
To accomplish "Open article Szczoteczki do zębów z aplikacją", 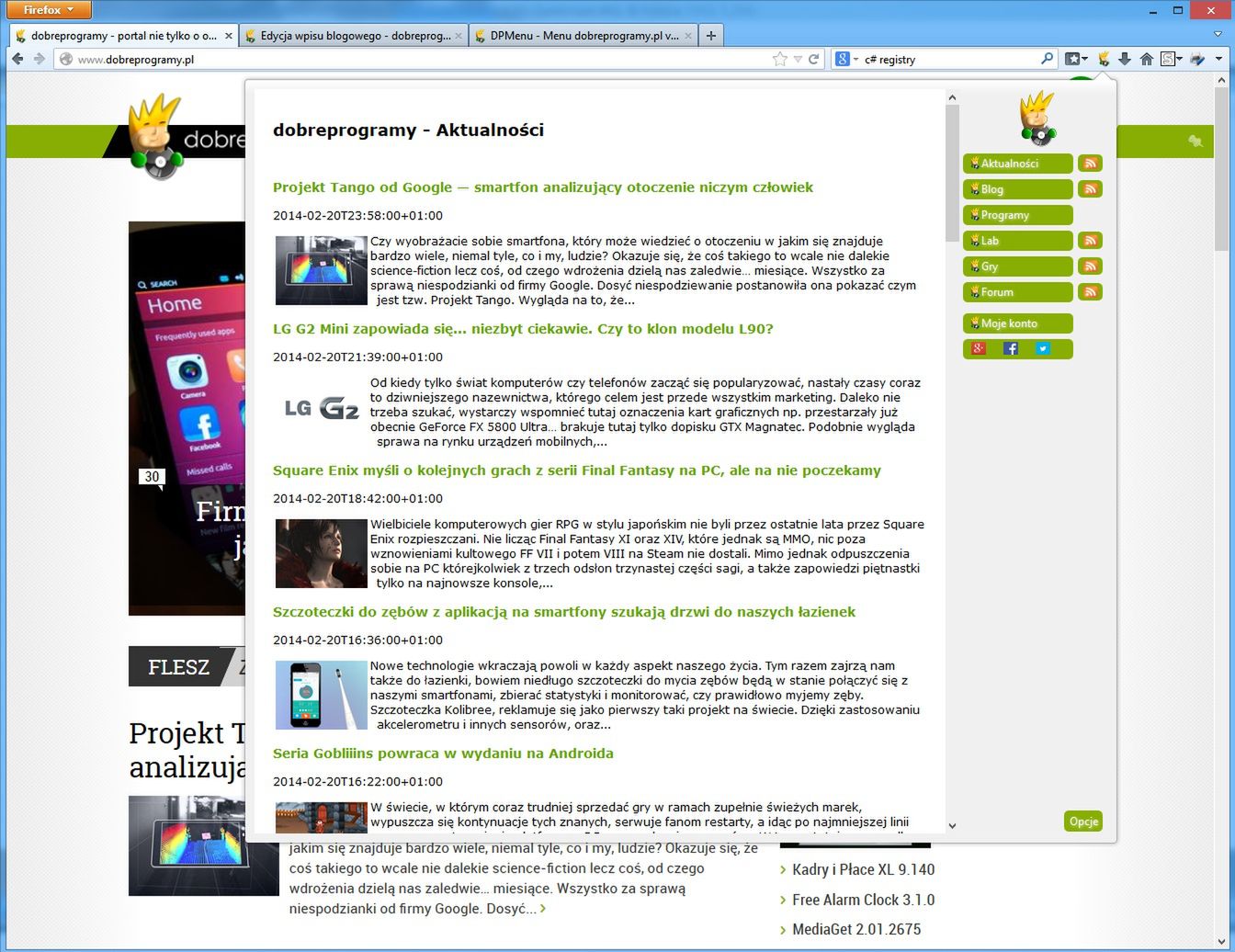I will tap(564, 612).
